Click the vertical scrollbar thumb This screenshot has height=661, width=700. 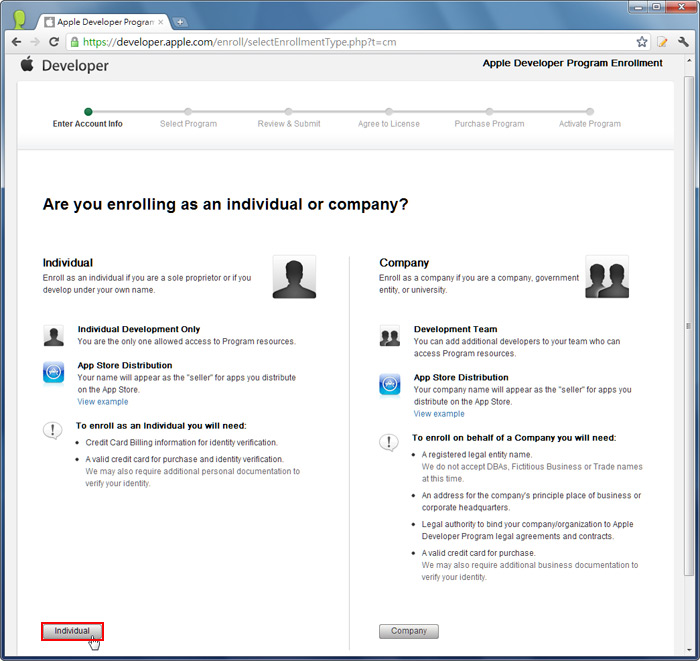(688, 326)
